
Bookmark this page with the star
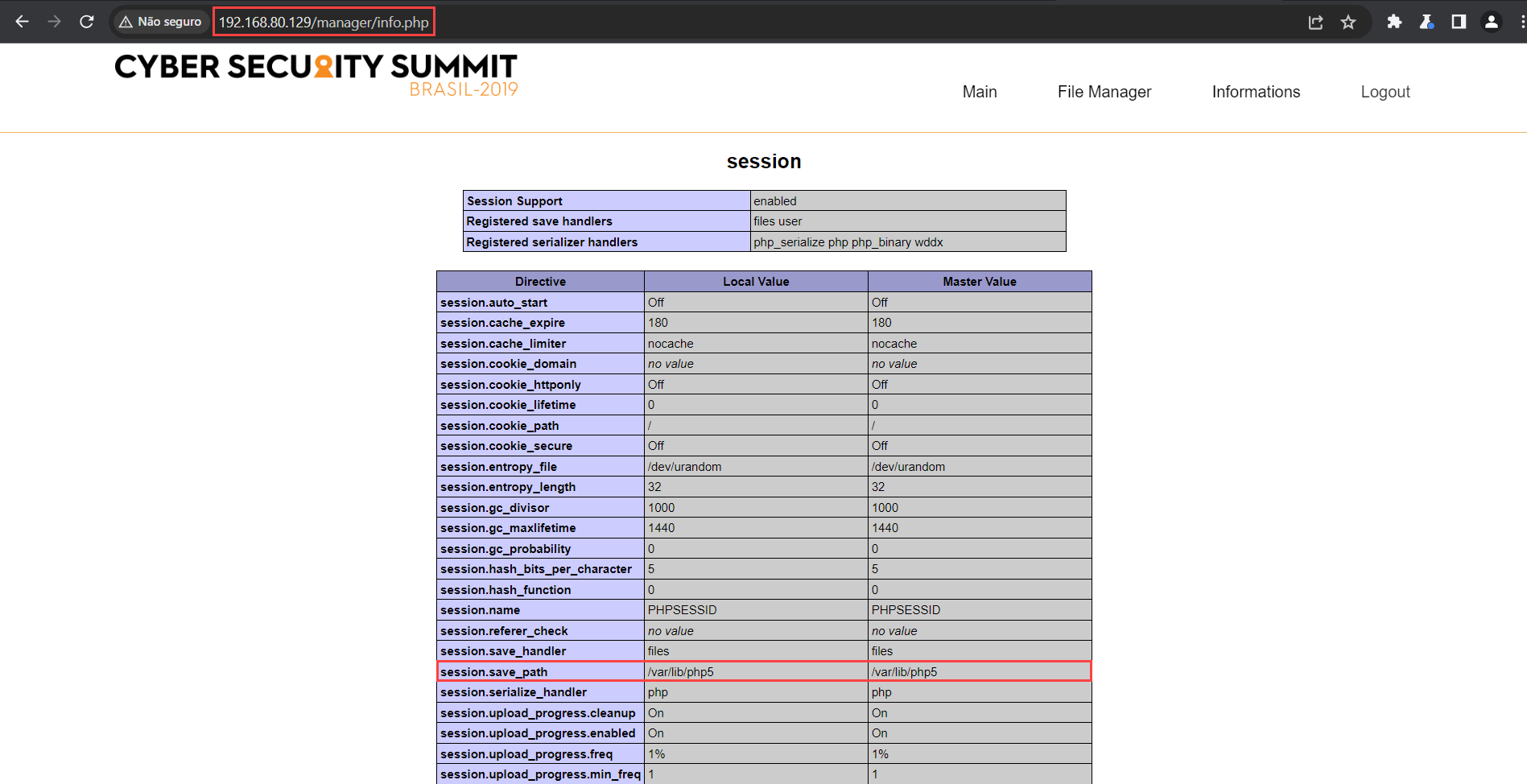(1348, 22)
